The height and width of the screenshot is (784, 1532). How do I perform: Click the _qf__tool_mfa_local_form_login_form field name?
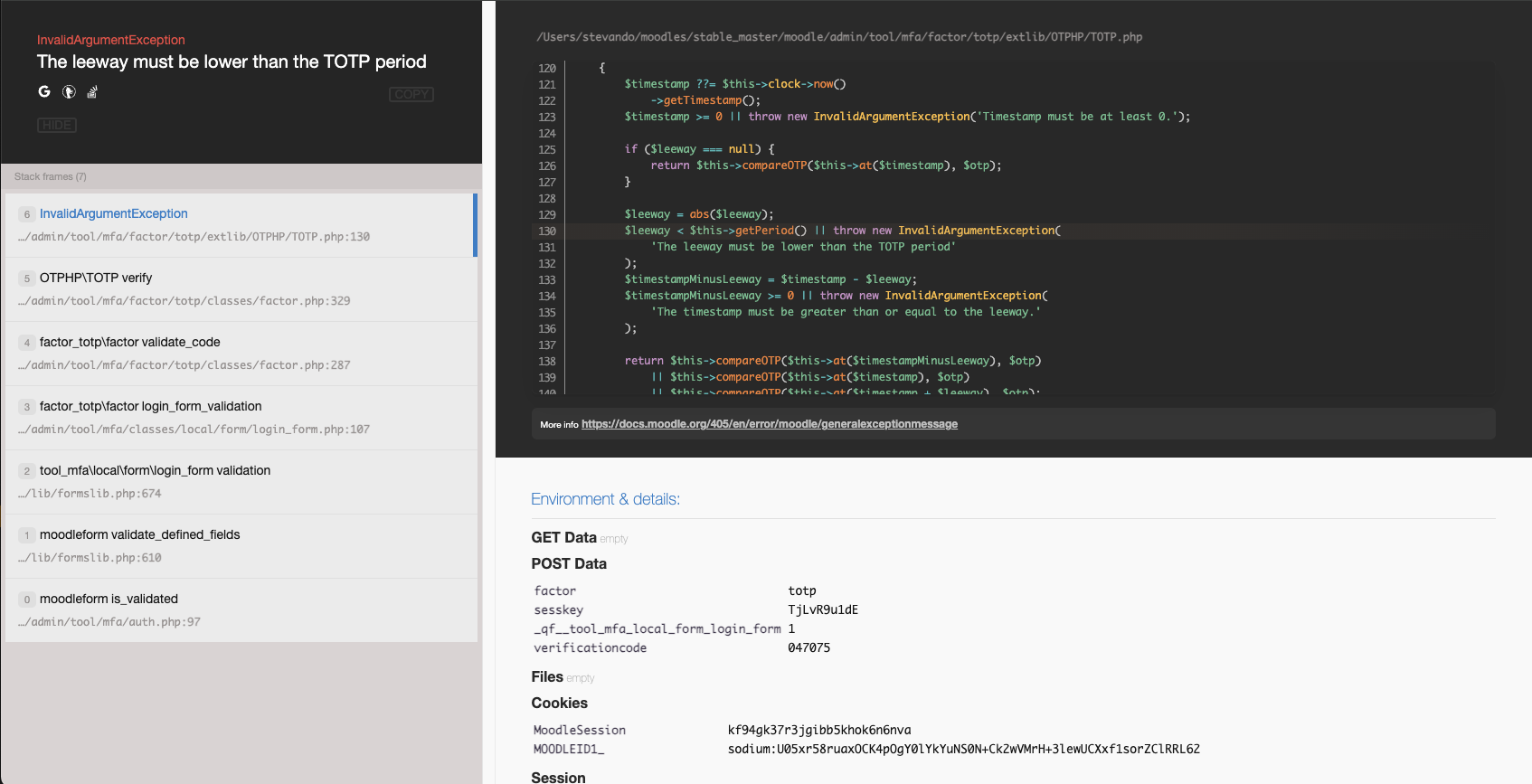pos(657,628)
